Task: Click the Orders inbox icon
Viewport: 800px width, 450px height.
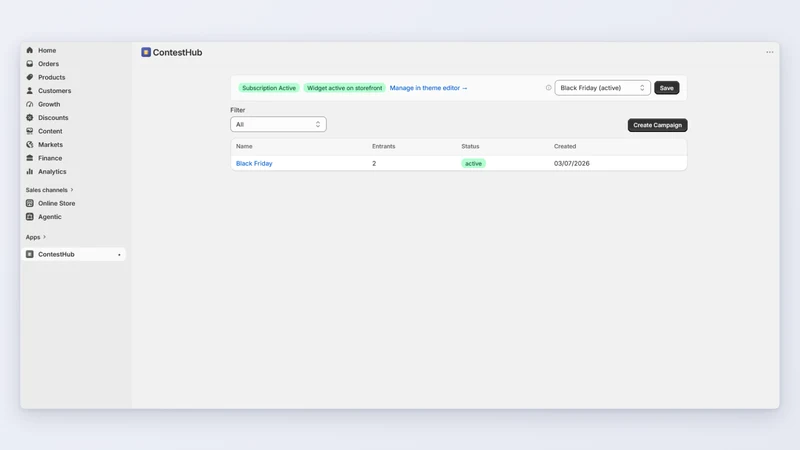Action: 30,64
